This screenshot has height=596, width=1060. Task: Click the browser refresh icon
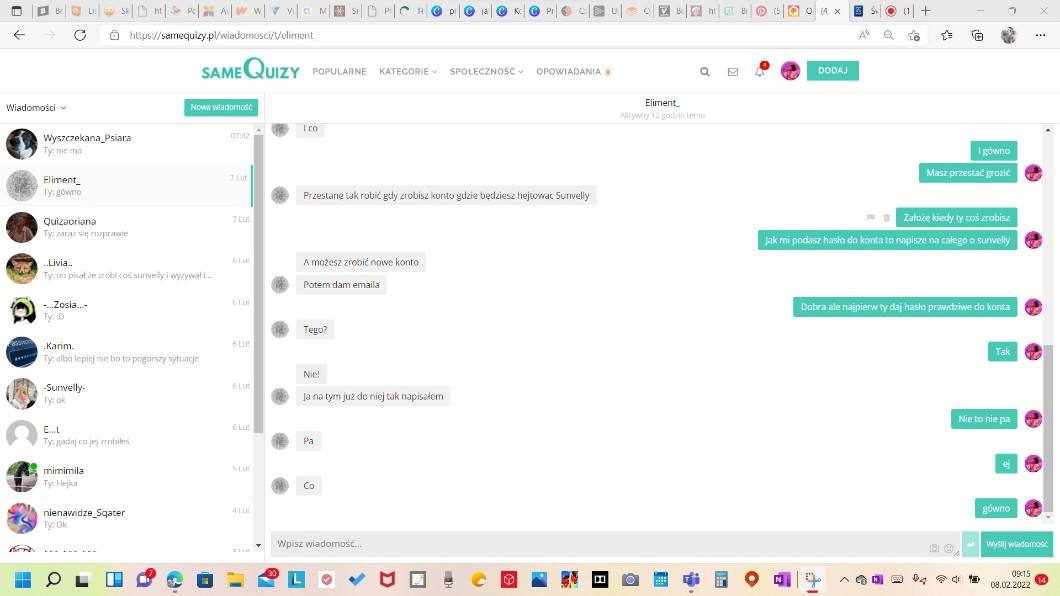coord(80,35)
